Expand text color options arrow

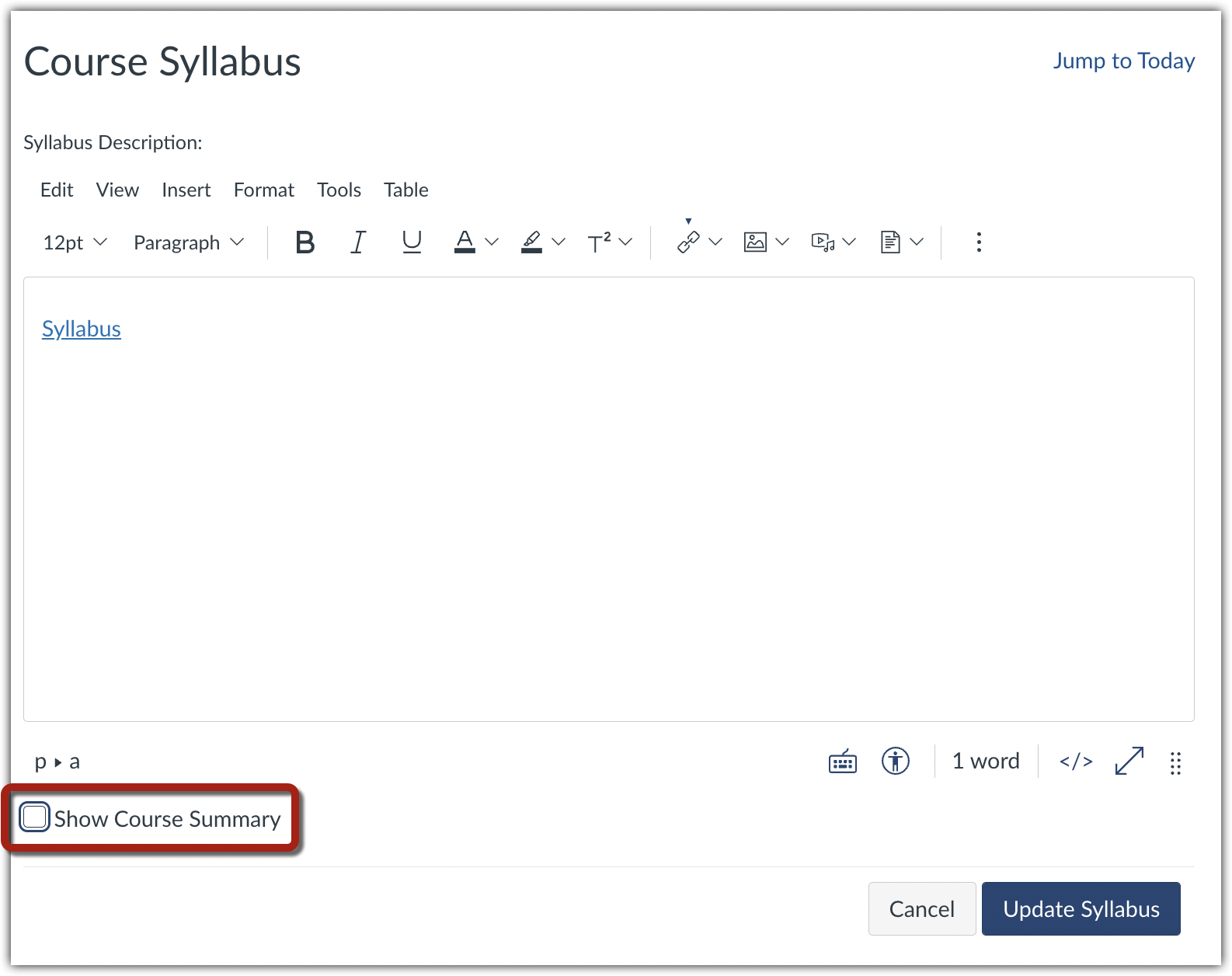(492, 242)
